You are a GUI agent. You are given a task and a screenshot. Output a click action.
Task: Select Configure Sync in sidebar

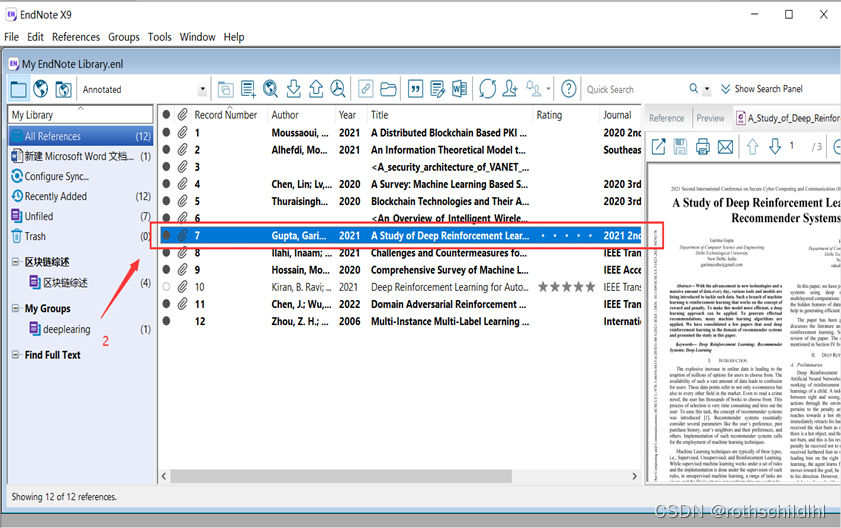(56, 176)
